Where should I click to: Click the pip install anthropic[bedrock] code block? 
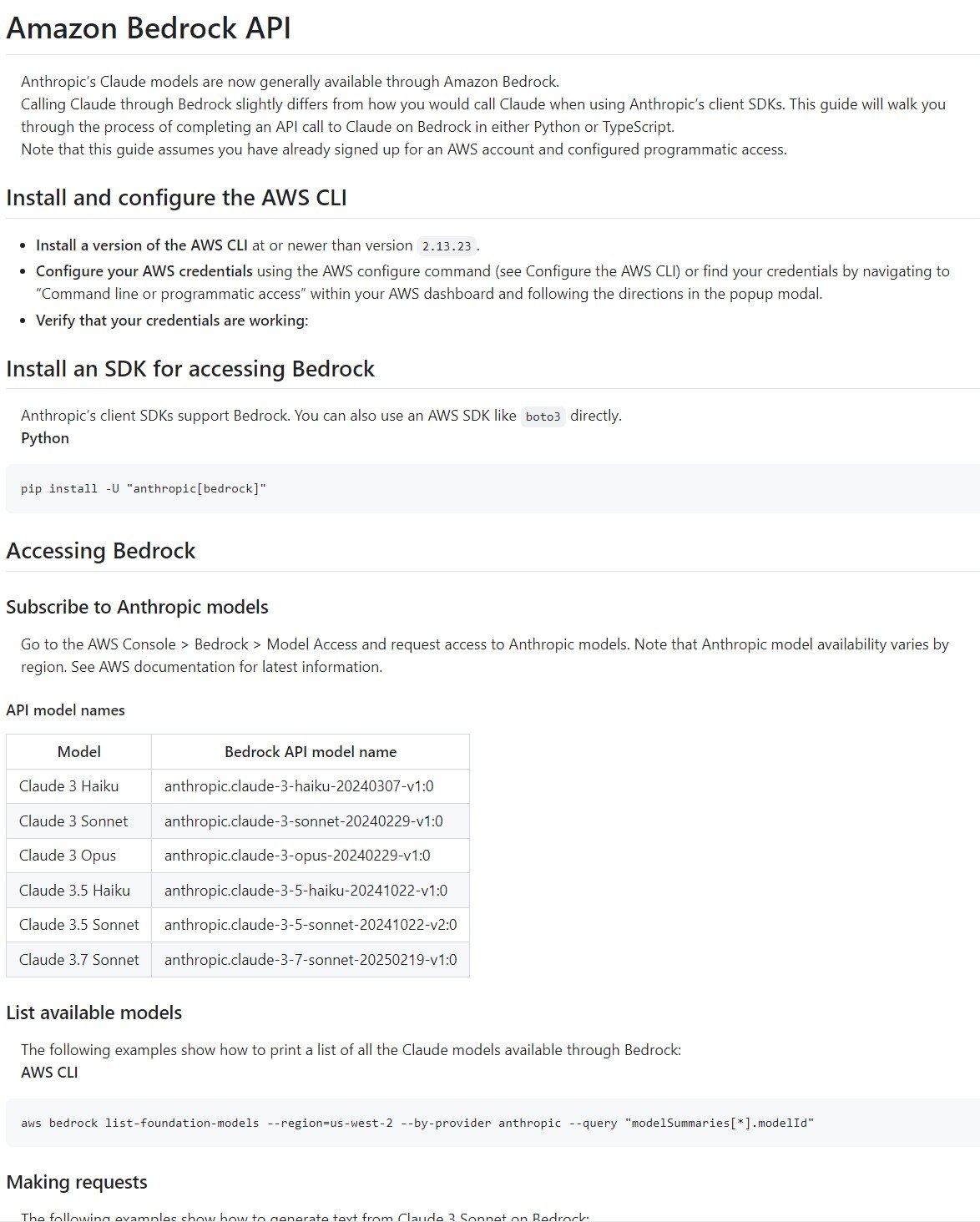click(x=144, y=489)
